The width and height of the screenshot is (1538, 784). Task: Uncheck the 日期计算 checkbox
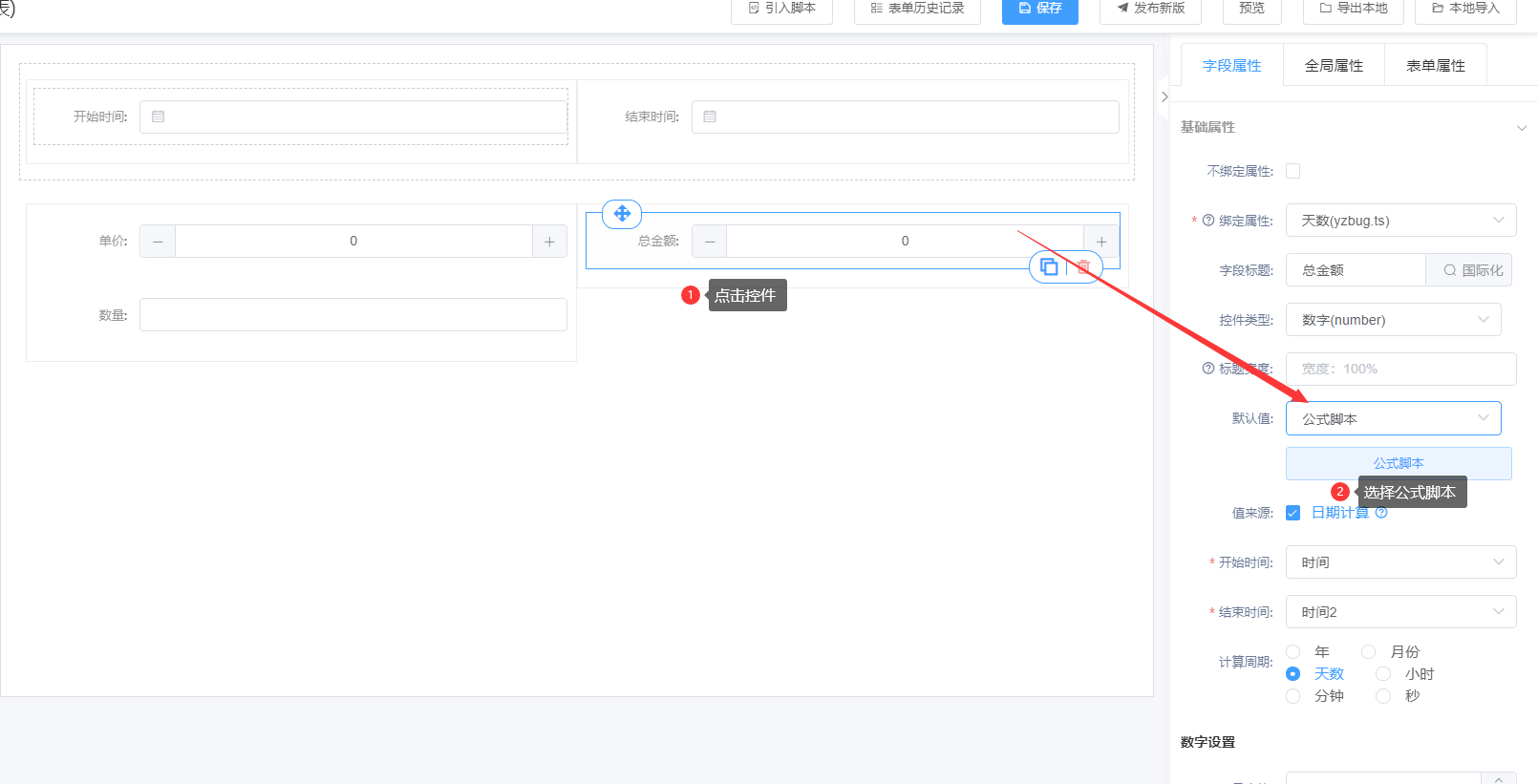(x=1293, y=513)
